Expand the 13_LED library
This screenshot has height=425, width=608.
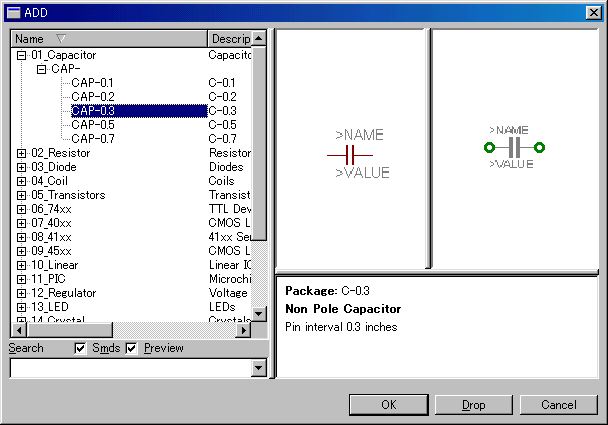coord(22,307)
